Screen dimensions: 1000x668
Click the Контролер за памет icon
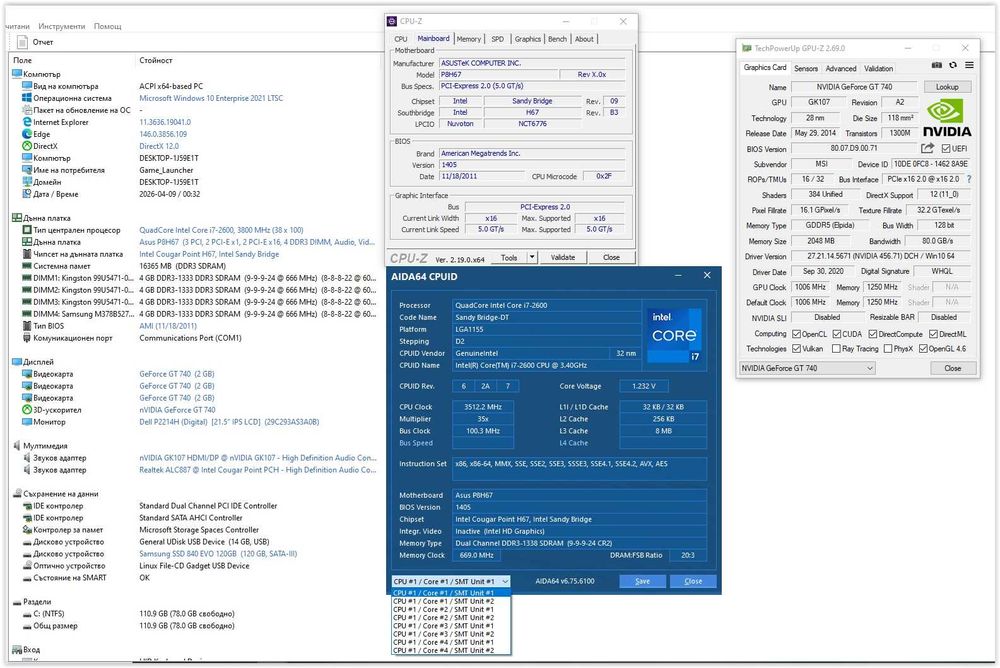point(27,530)
